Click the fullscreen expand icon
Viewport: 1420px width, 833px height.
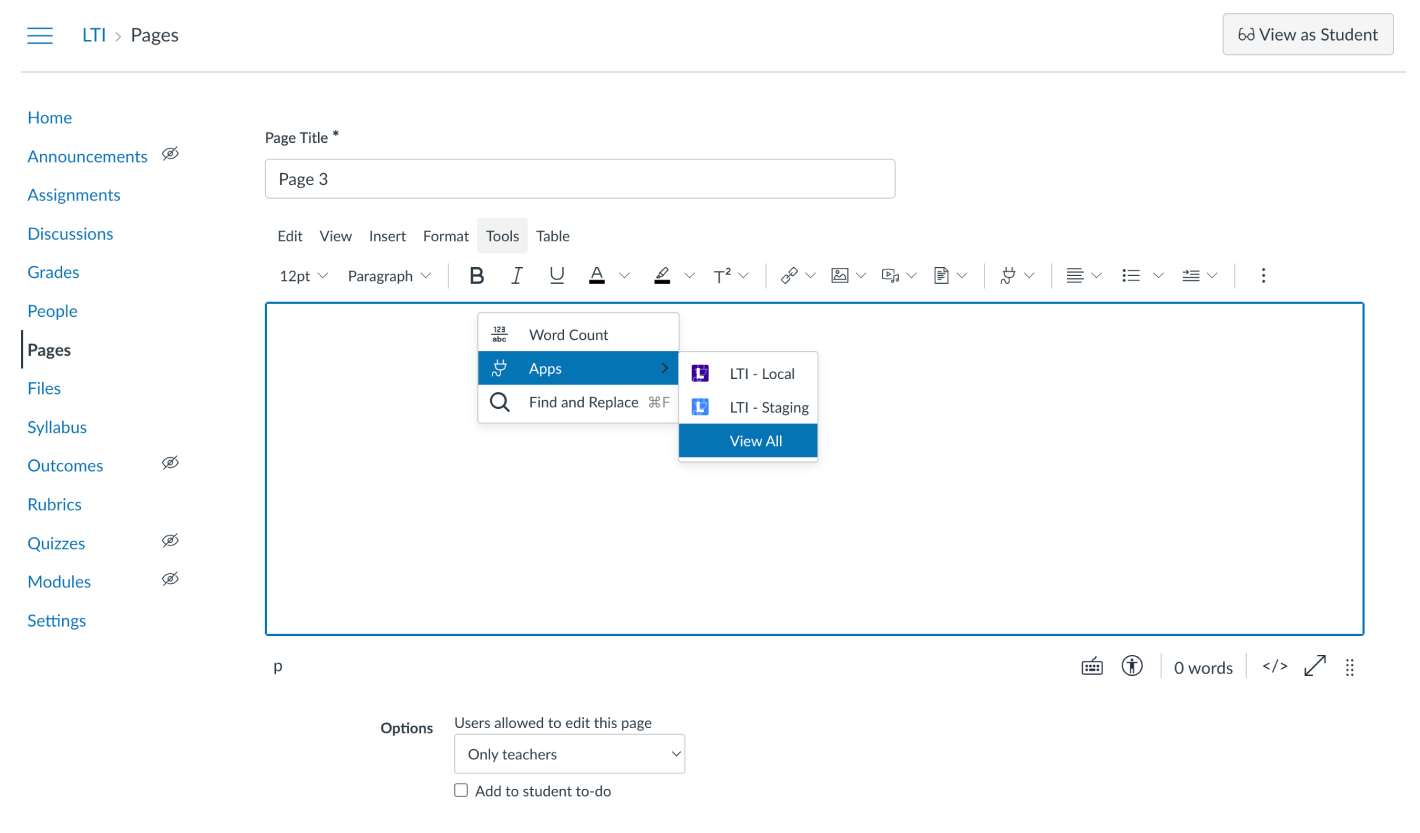tap(1315, 666)
